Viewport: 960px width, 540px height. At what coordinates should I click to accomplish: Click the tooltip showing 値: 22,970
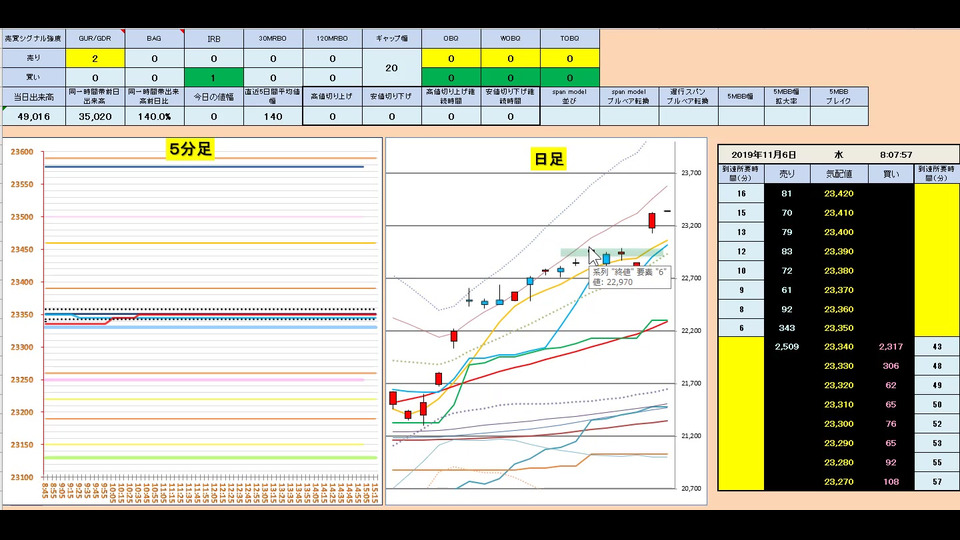[x=628, y=277]
